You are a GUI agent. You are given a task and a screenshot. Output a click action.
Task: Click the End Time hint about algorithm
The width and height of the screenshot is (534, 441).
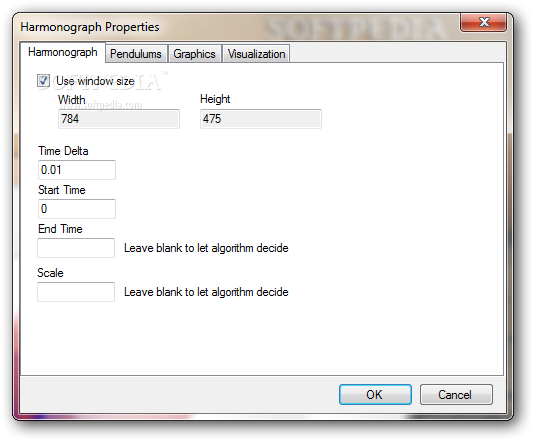pyautogui.click(x=206, y=248)
